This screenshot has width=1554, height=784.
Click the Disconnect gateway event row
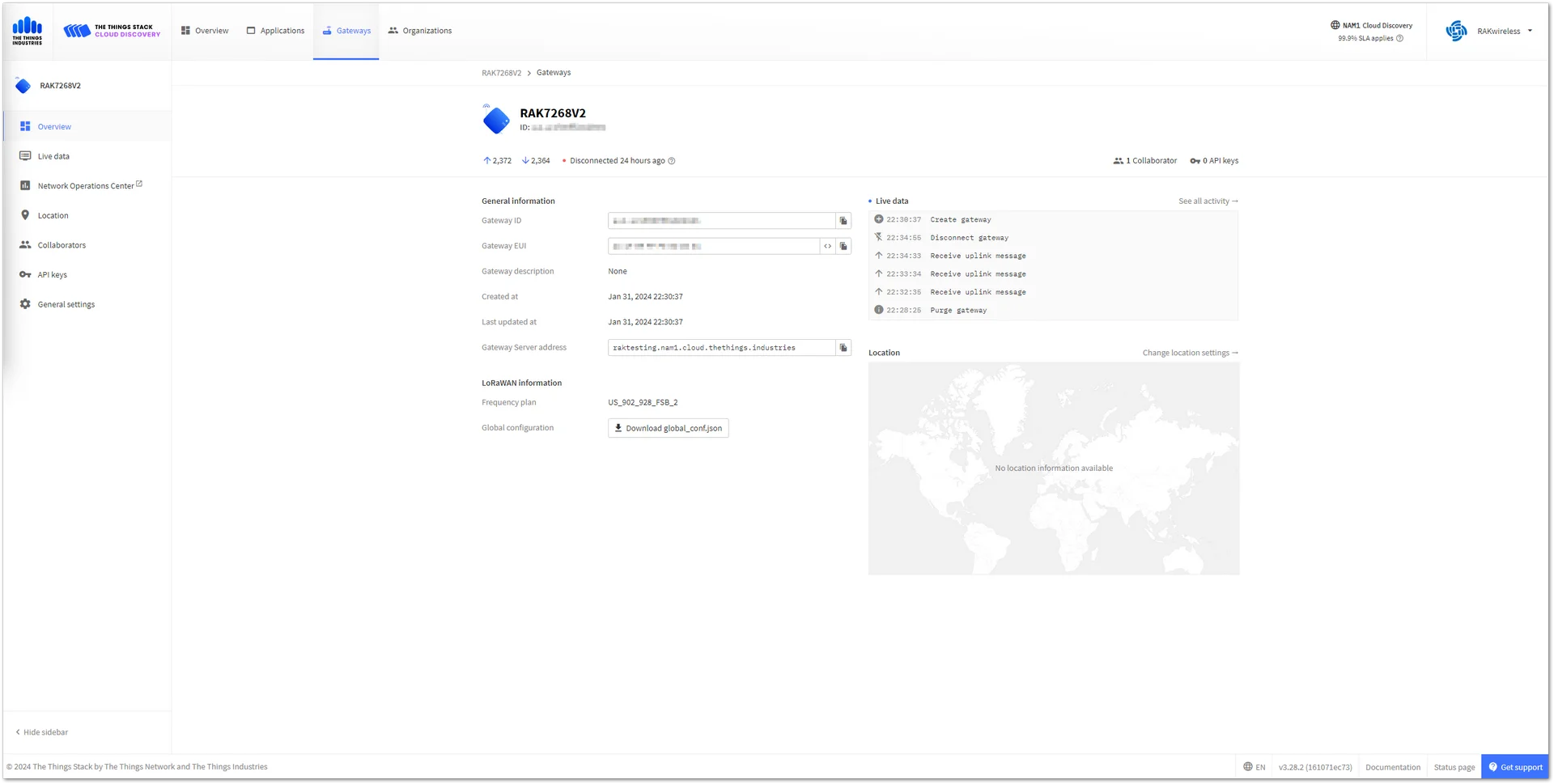(x=1054, y=238)
